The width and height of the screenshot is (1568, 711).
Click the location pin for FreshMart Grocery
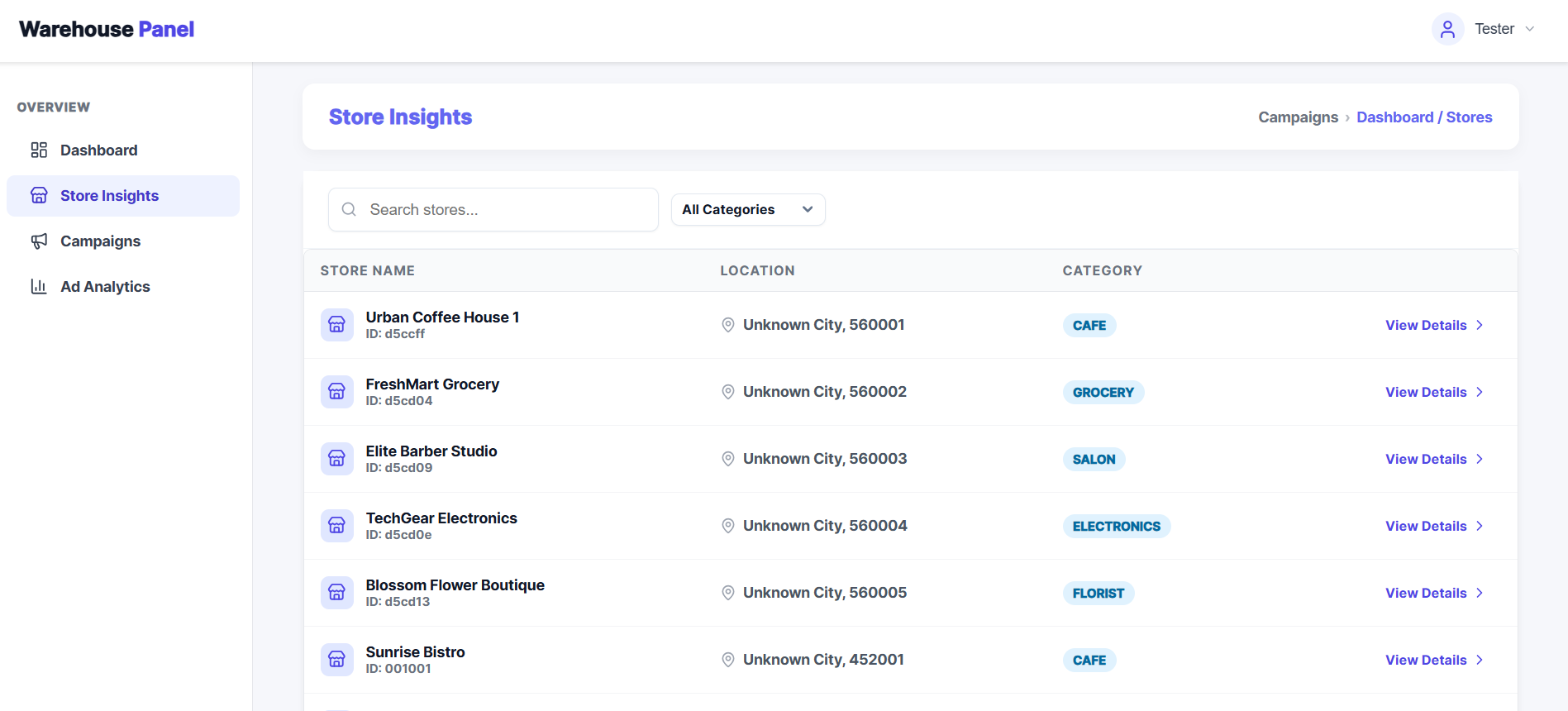click(727, 392)
